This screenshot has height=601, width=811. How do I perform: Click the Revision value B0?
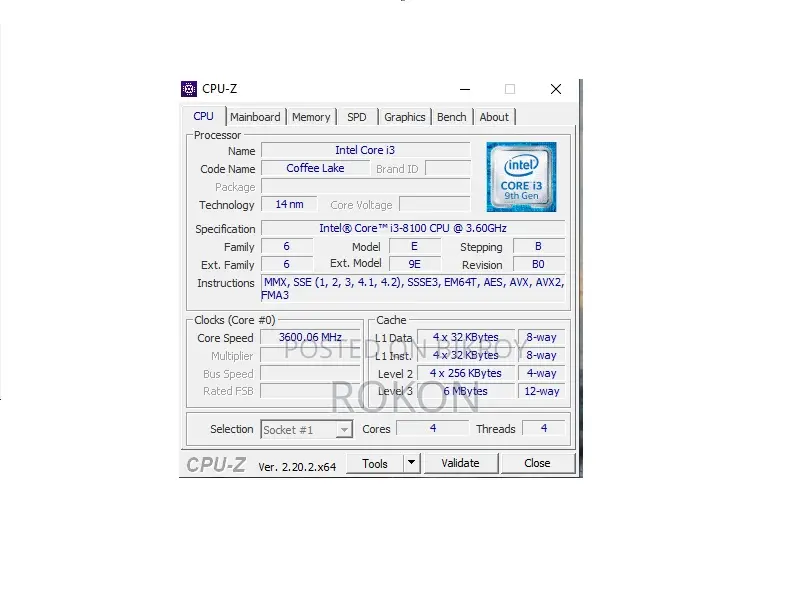(x=538, y=264)
